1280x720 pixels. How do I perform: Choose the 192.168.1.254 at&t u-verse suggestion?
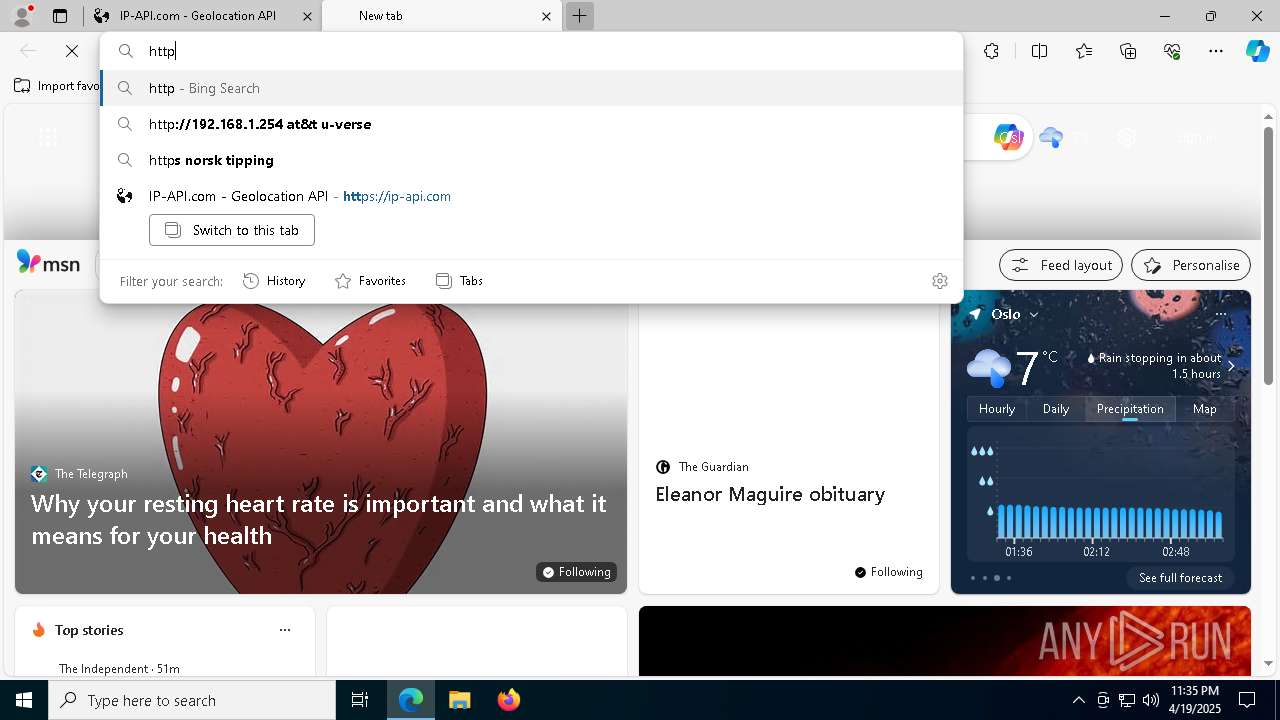tap(531, 124)
